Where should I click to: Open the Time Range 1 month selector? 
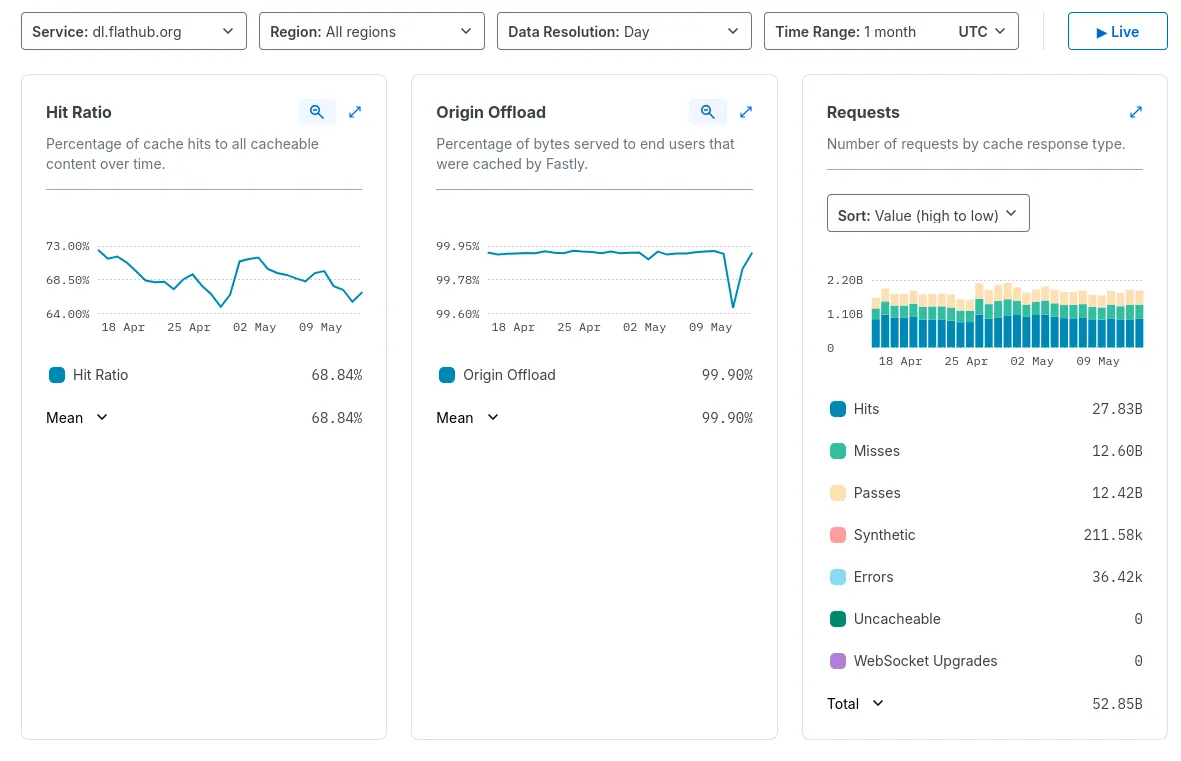click(x=891, y=31)
